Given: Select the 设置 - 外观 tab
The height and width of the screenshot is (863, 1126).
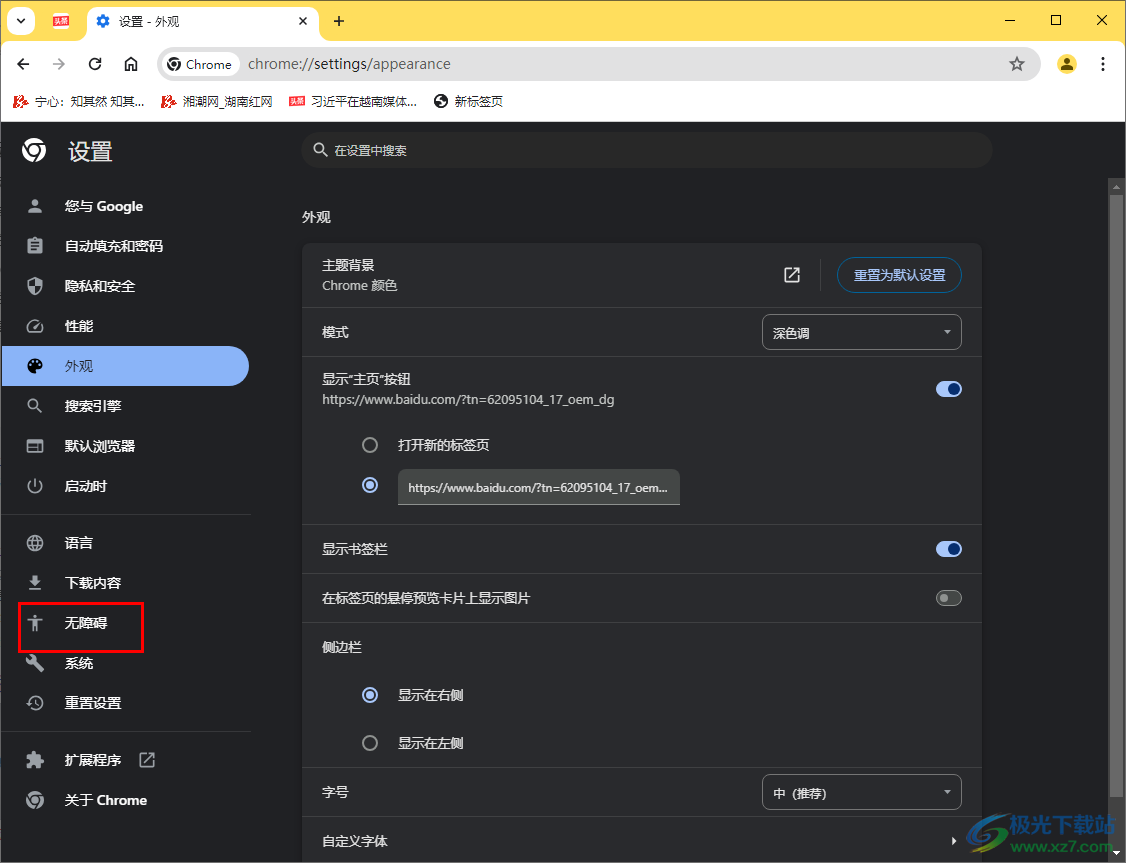Looking at the screenshot, I should click(203, 21).
